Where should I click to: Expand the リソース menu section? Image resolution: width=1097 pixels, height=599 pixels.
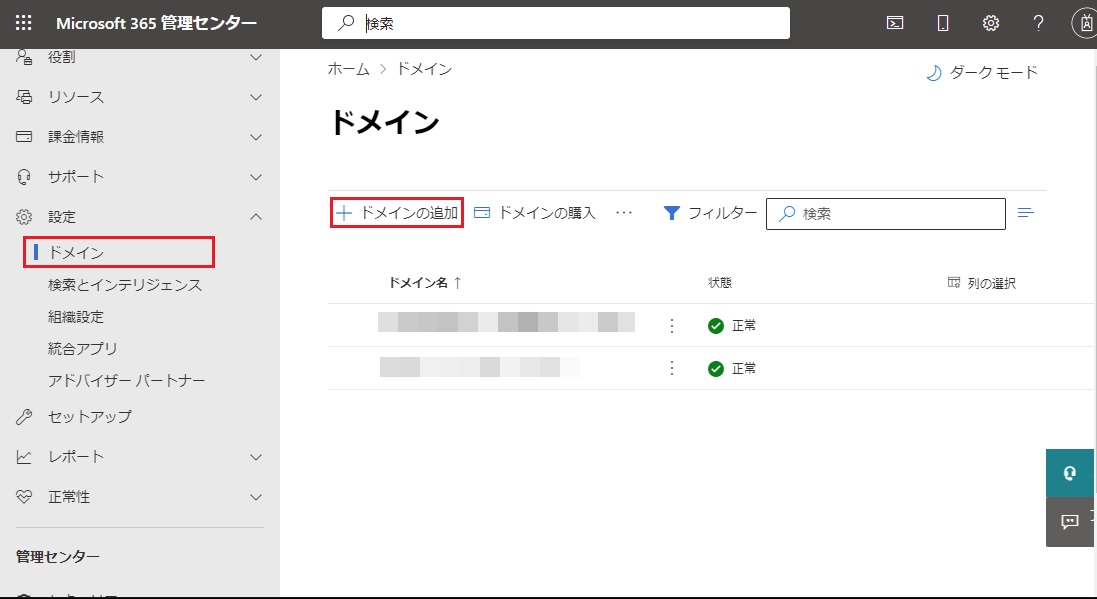tap(76, 97)
